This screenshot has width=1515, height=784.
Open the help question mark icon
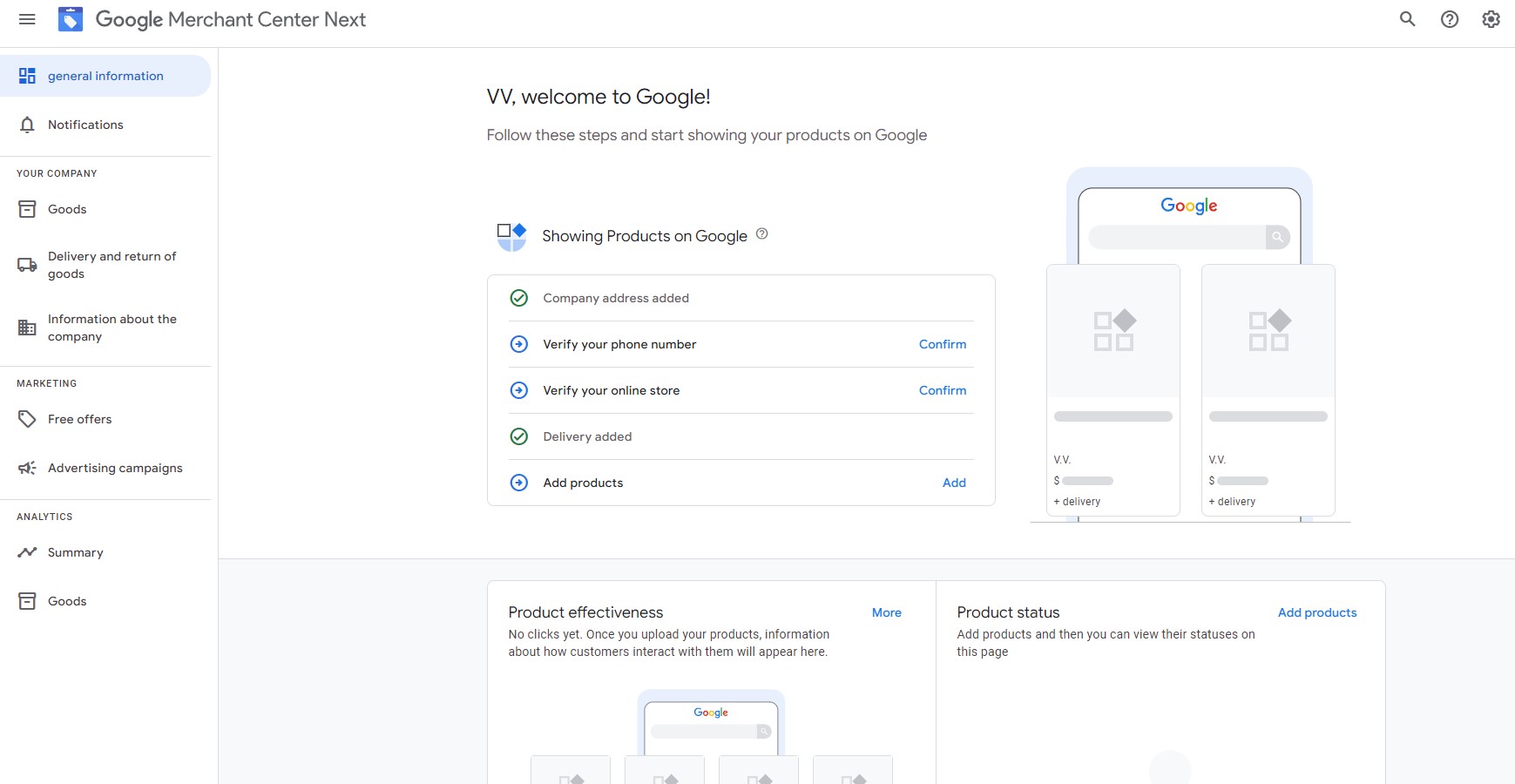coord(1449,19)
